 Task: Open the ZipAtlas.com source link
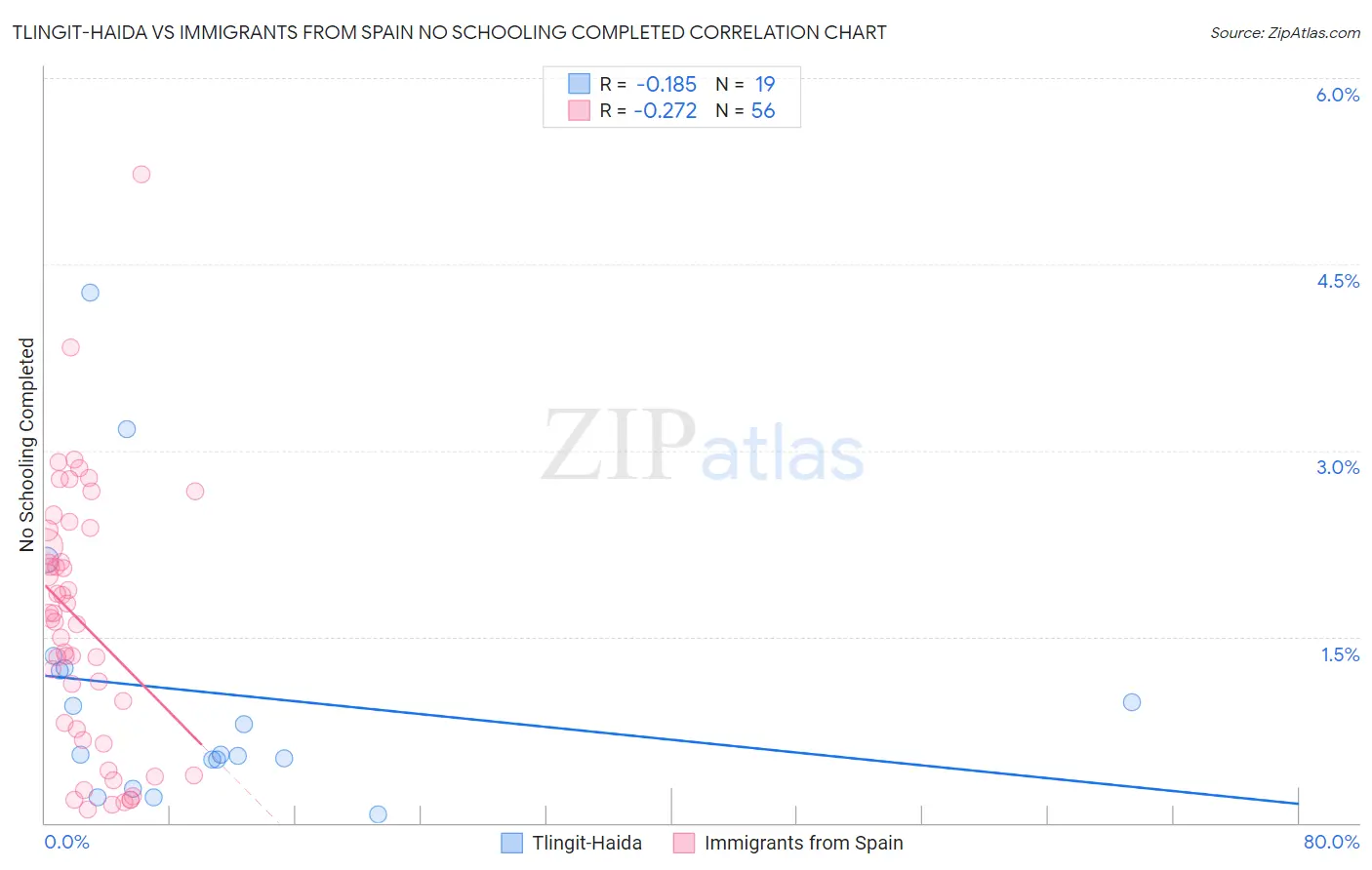point(1285,32)
